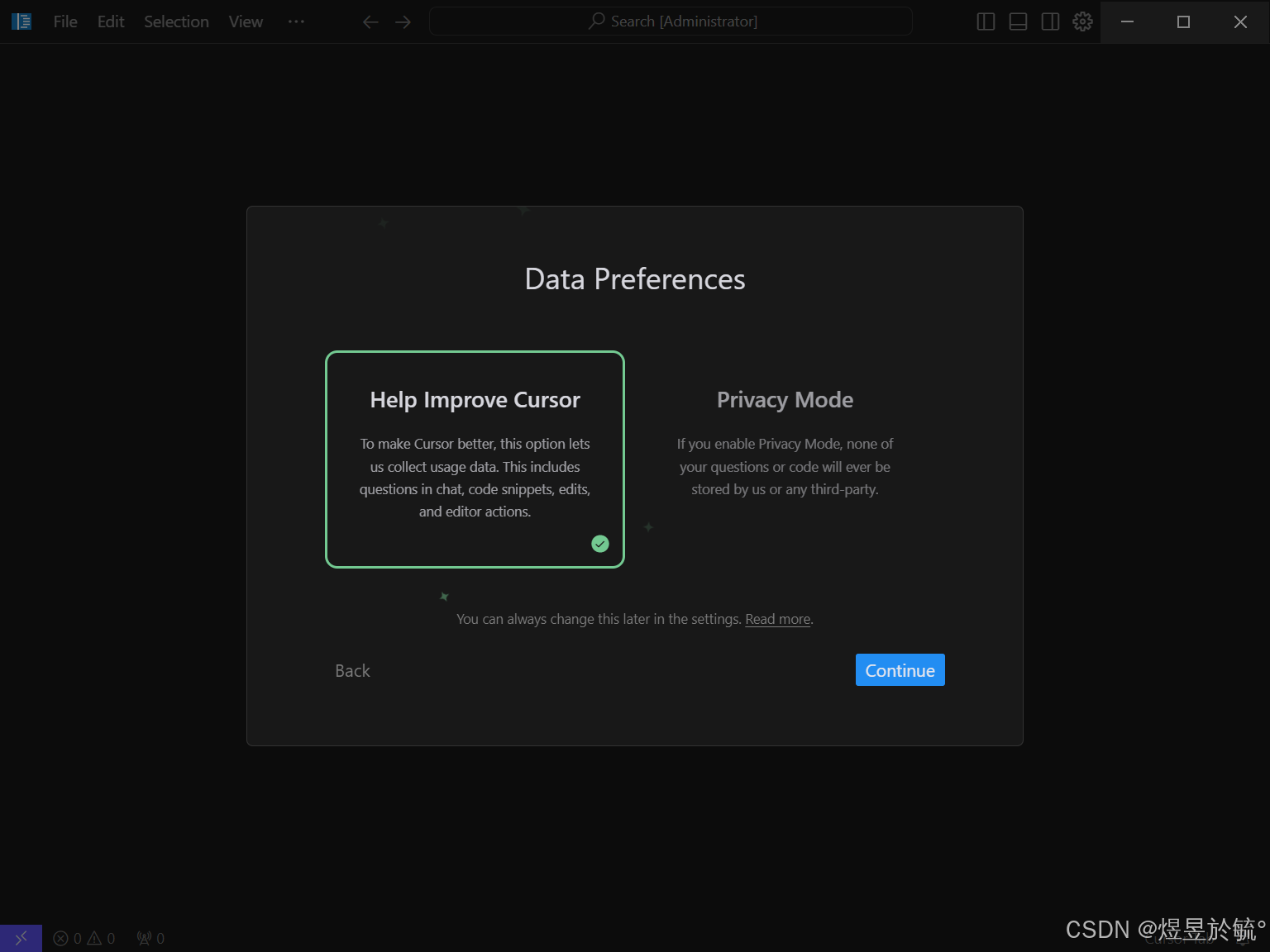This screenshot has width=1270, height=952.
Task: Toggle the secondary sidebar layout icon
Action: 1050,22
